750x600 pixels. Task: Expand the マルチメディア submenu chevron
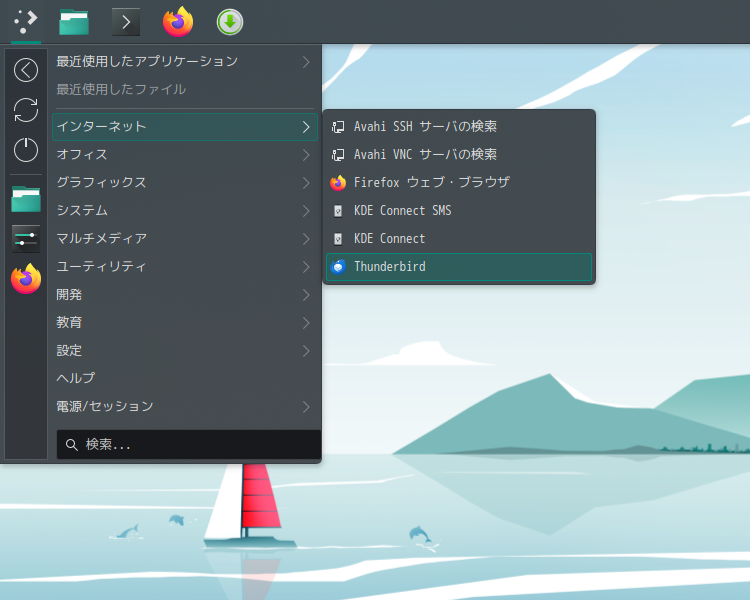(x=306, y=239)
